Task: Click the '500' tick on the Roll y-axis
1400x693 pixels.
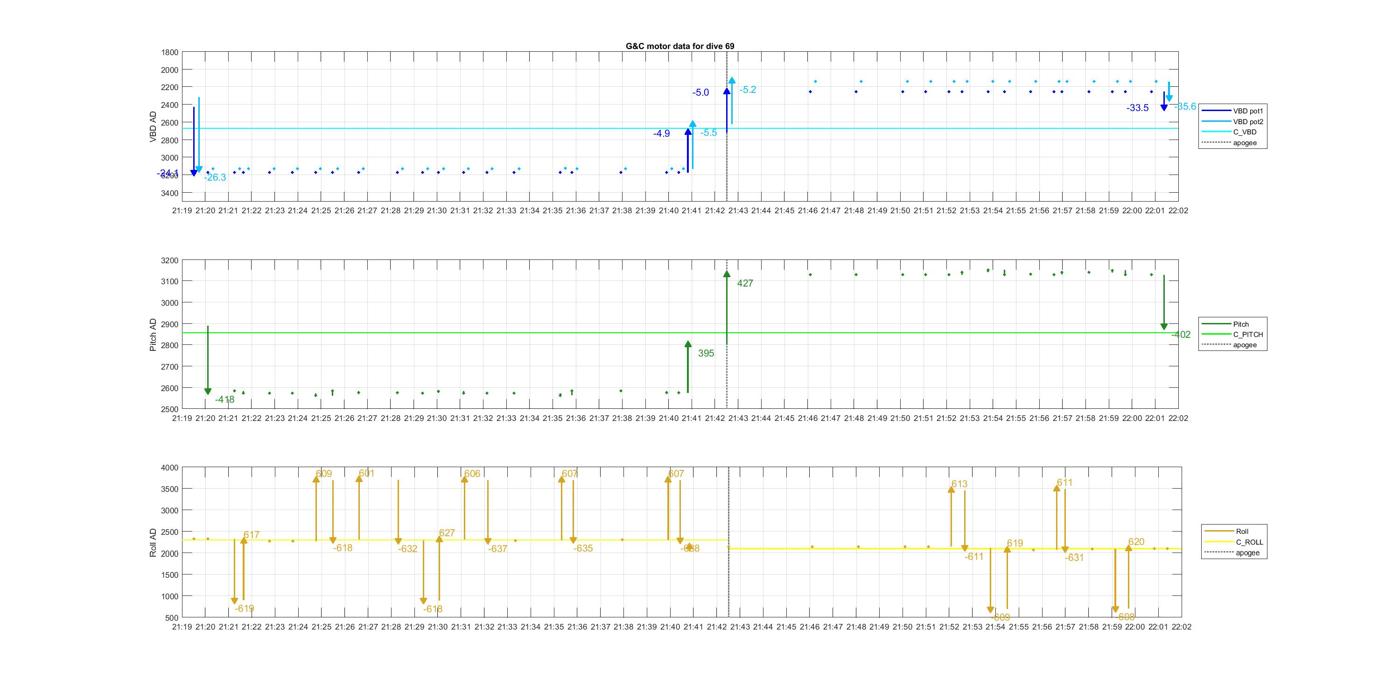Action: click(173, 618)
